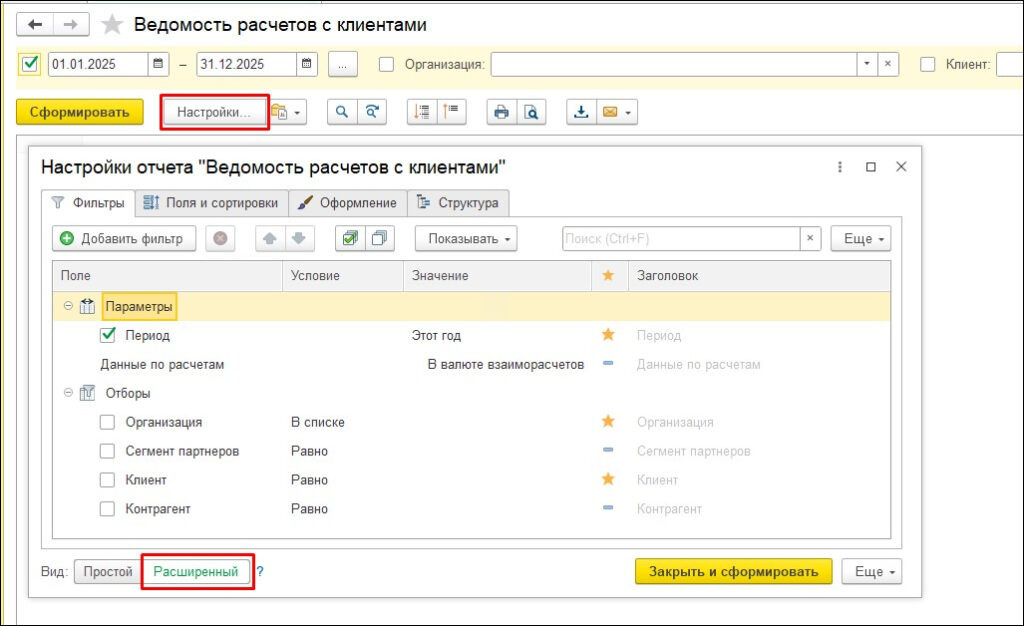
Task: Click Закрыть и сформировать button
Action: (736, 572)
